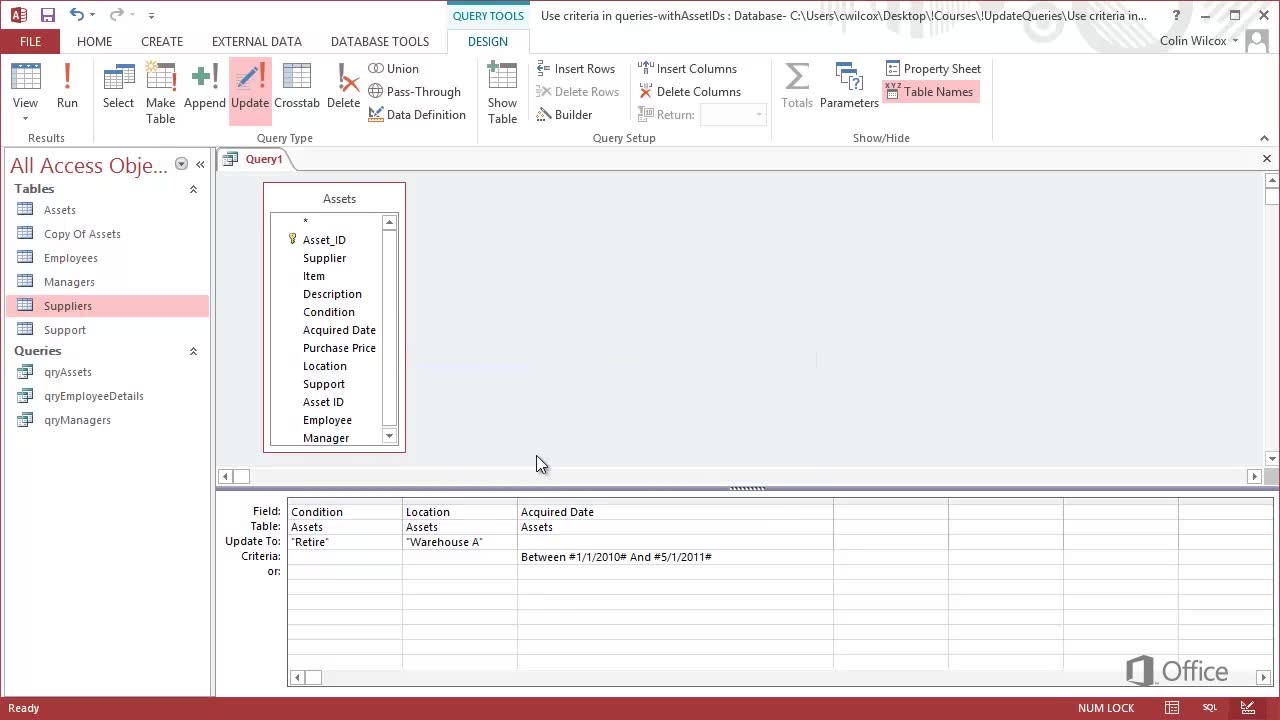The image size is (1280, 720).
Task: Save the database with the Save icon
Action: pos(47,15)
